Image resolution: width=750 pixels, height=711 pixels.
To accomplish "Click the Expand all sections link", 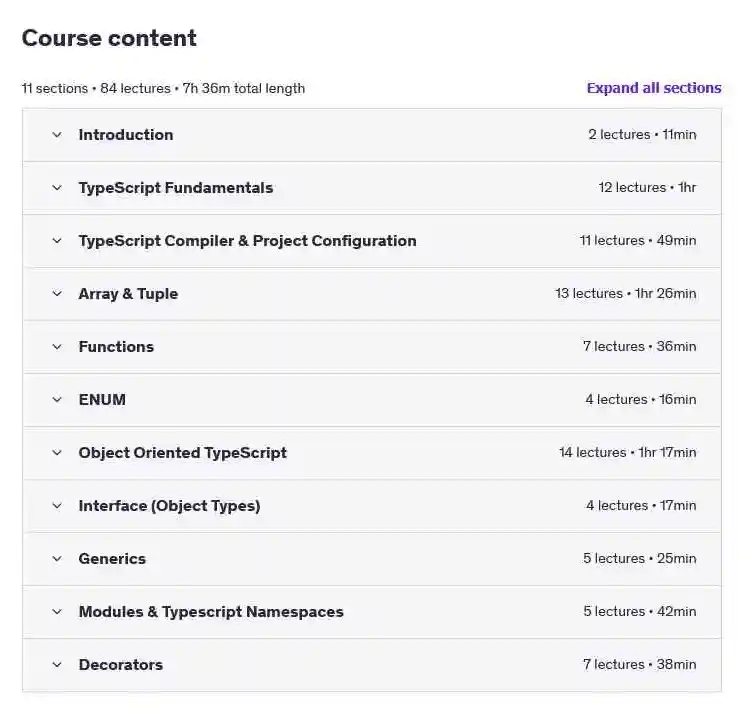I will [654, 88].
